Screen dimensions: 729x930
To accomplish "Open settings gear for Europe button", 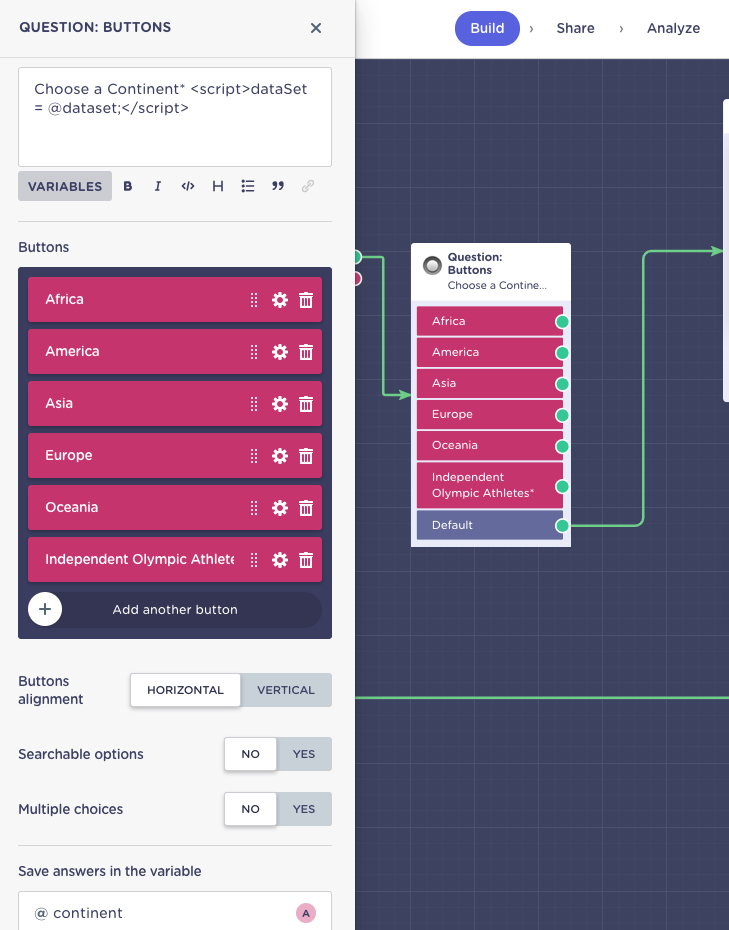I will pos(280,456).
